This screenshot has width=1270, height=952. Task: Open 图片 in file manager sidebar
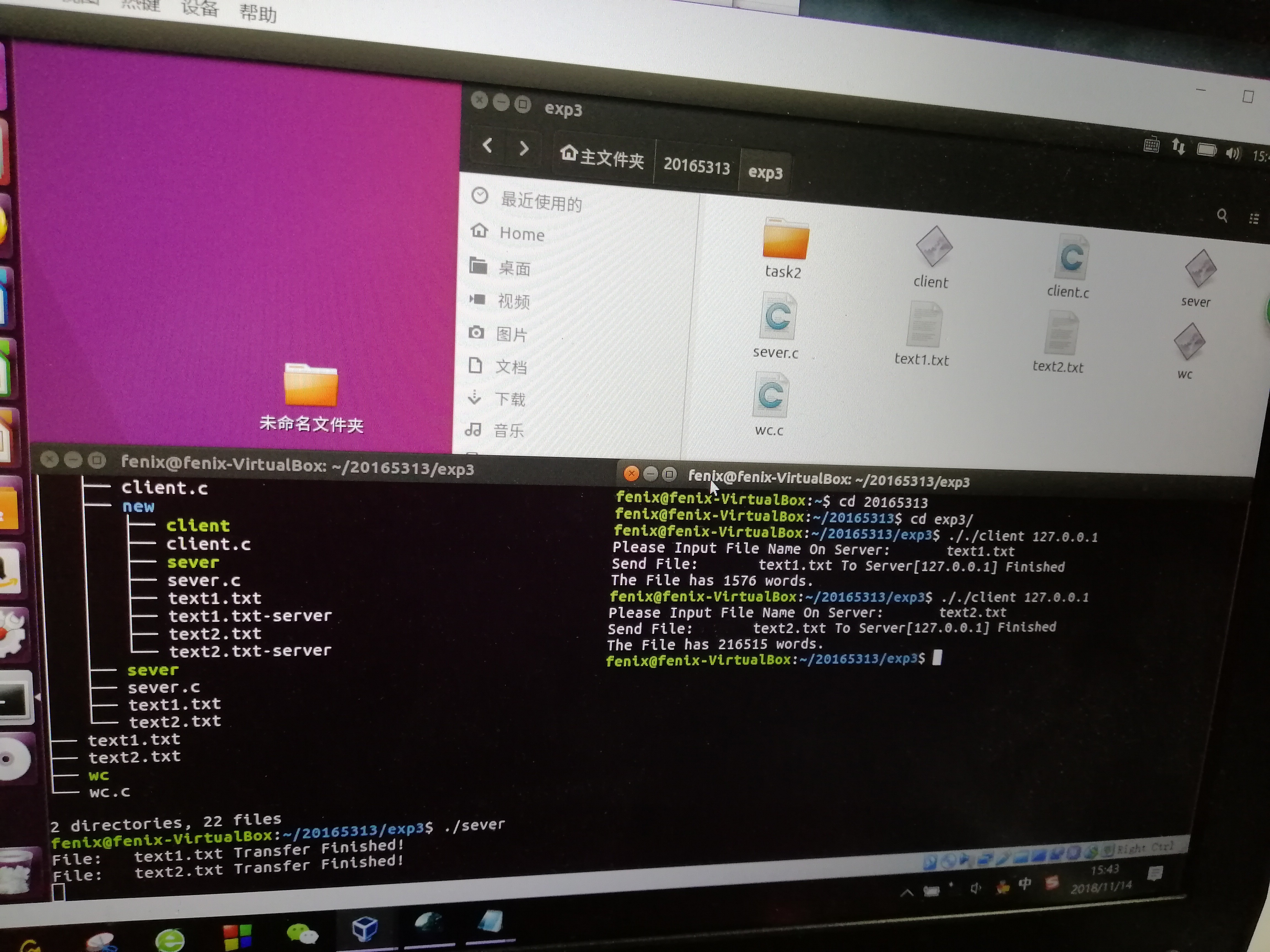tap(498, 333)
